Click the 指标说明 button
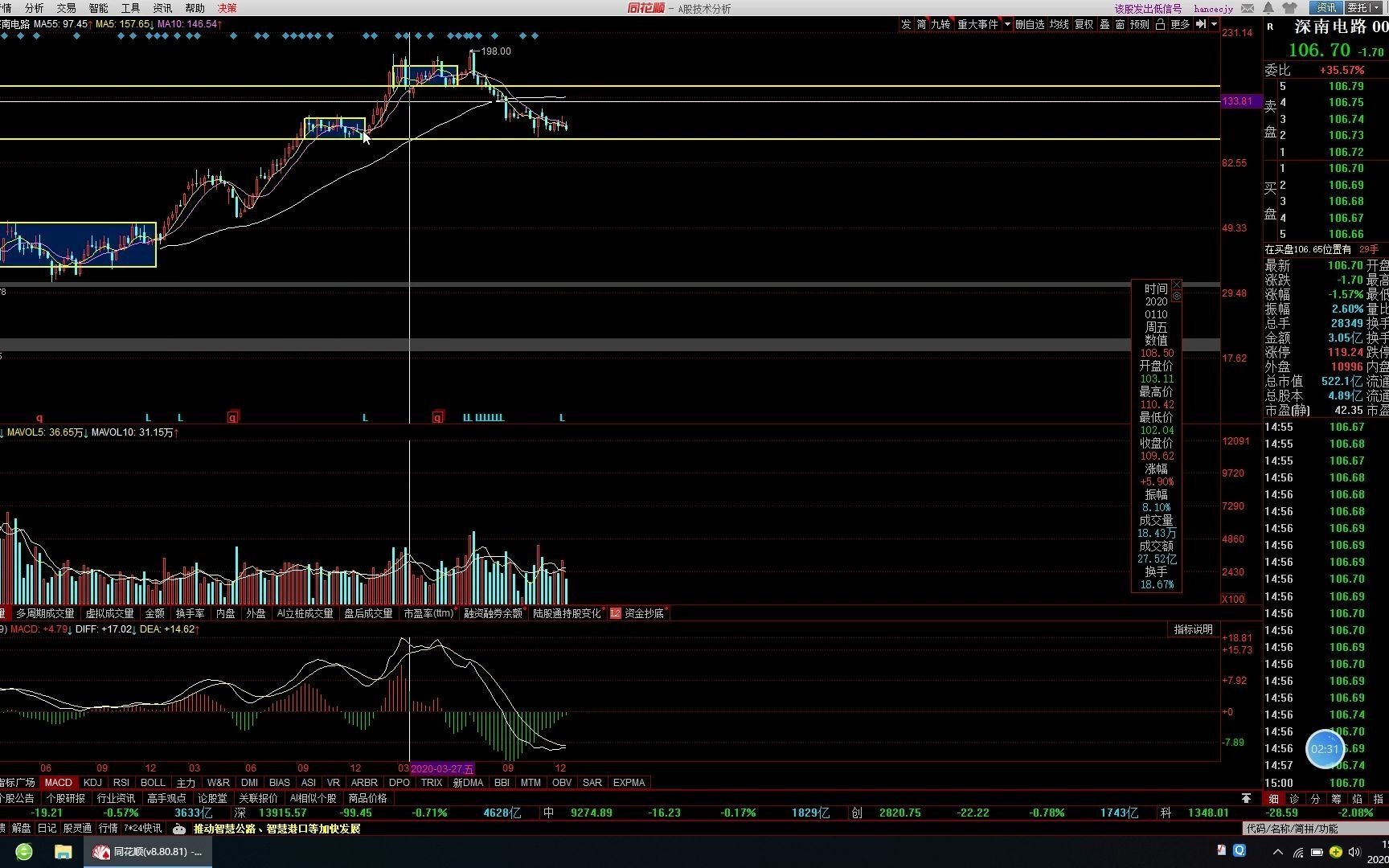The image size is (1389, 868). [1193, 629]
